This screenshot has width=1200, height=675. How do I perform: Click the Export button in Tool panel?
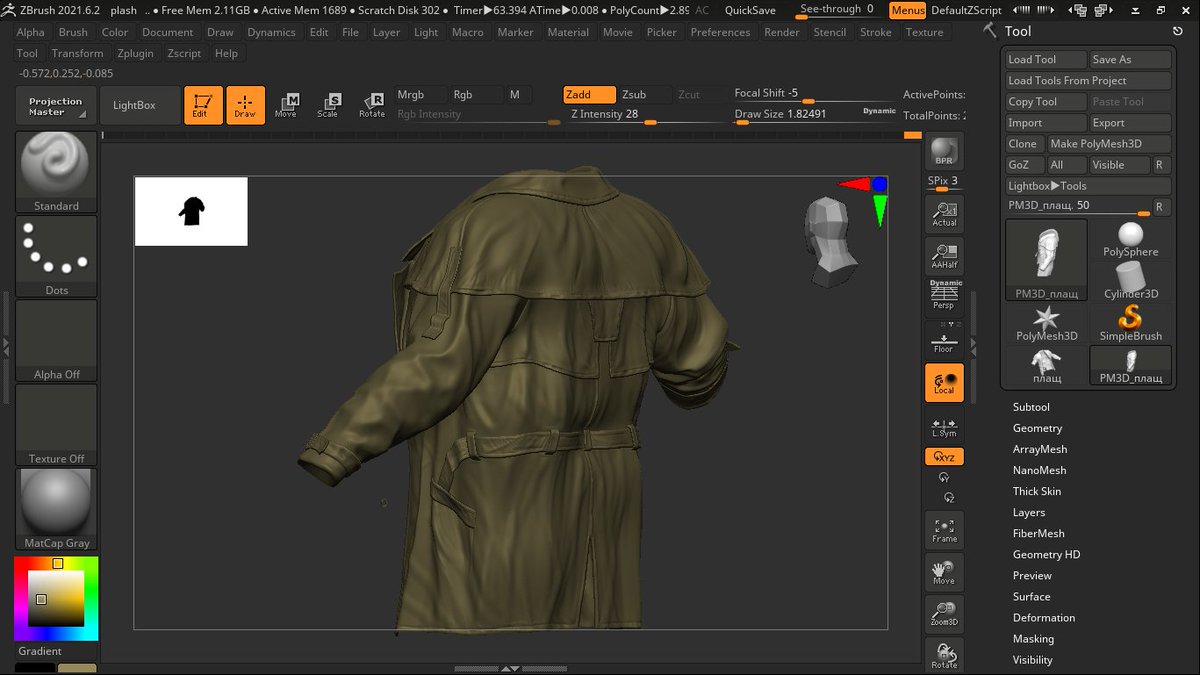pos(1130,122)
